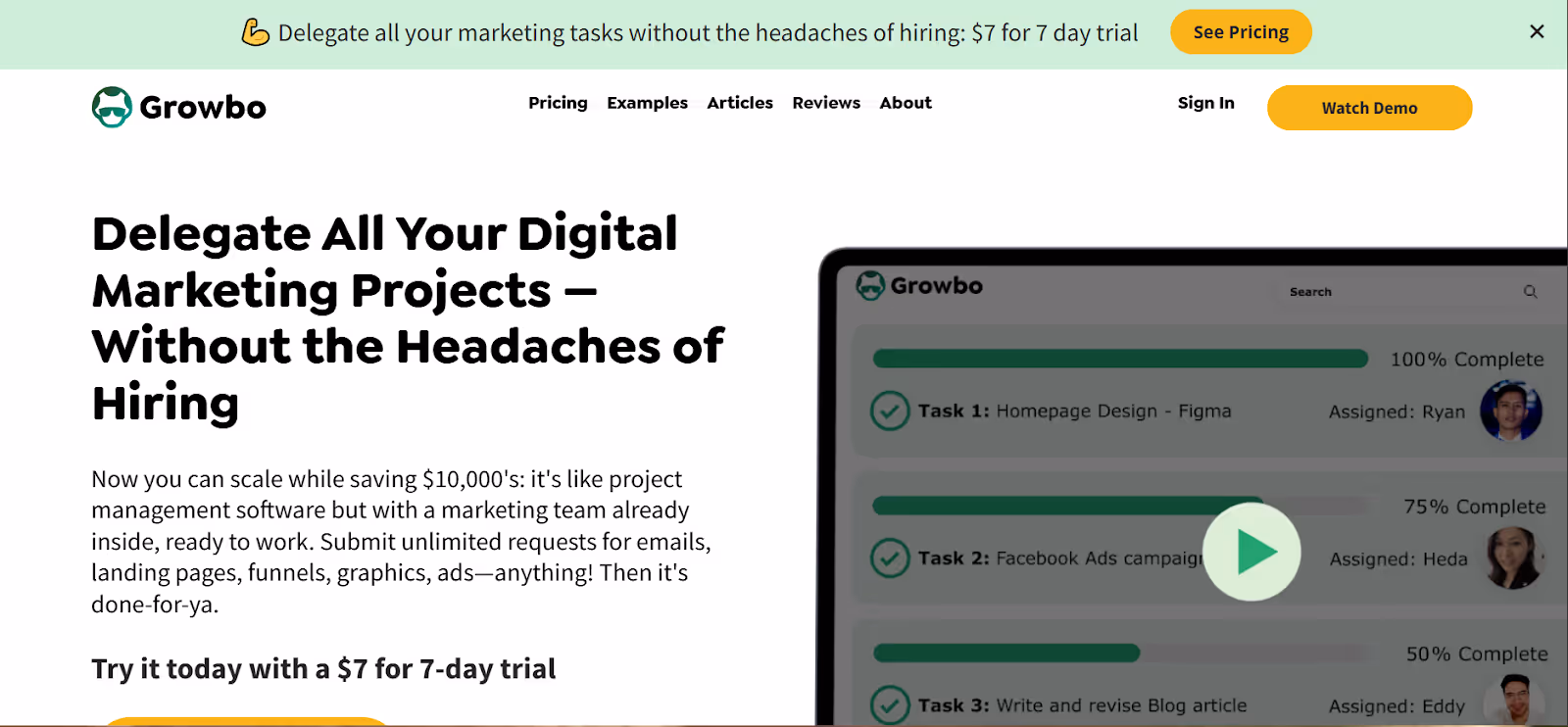1568x727 pixels.
Task: Click the Task 3 checkmark circle
Action: 890,705
